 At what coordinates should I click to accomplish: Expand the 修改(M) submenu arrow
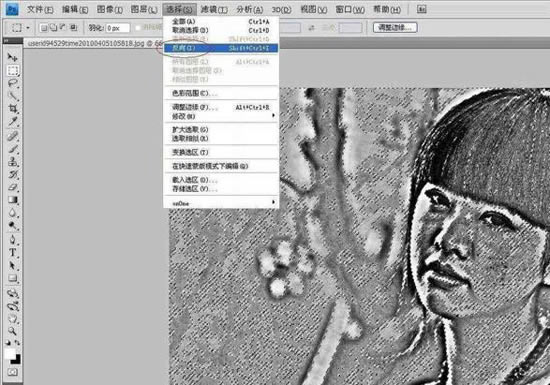pos(273,115)
